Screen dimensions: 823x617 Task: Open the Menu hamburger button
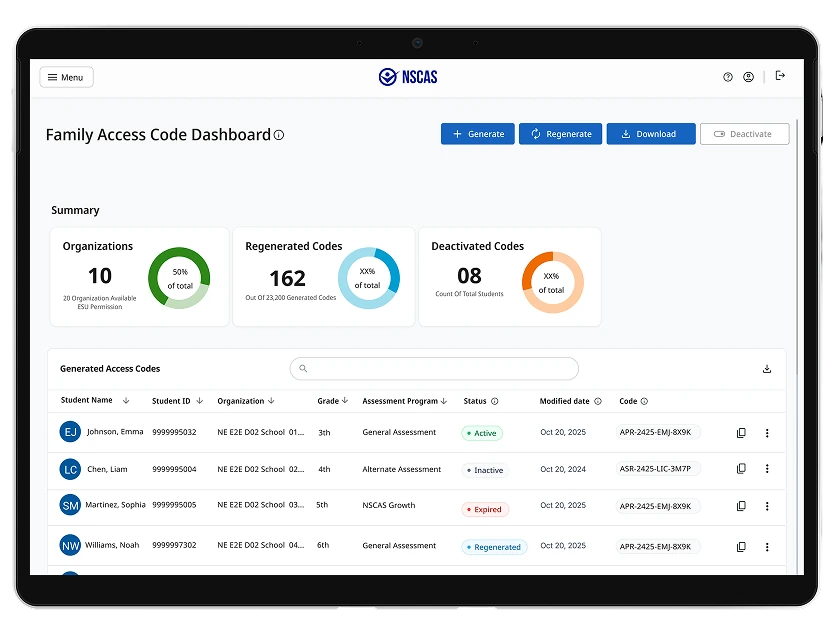point(67,77)
